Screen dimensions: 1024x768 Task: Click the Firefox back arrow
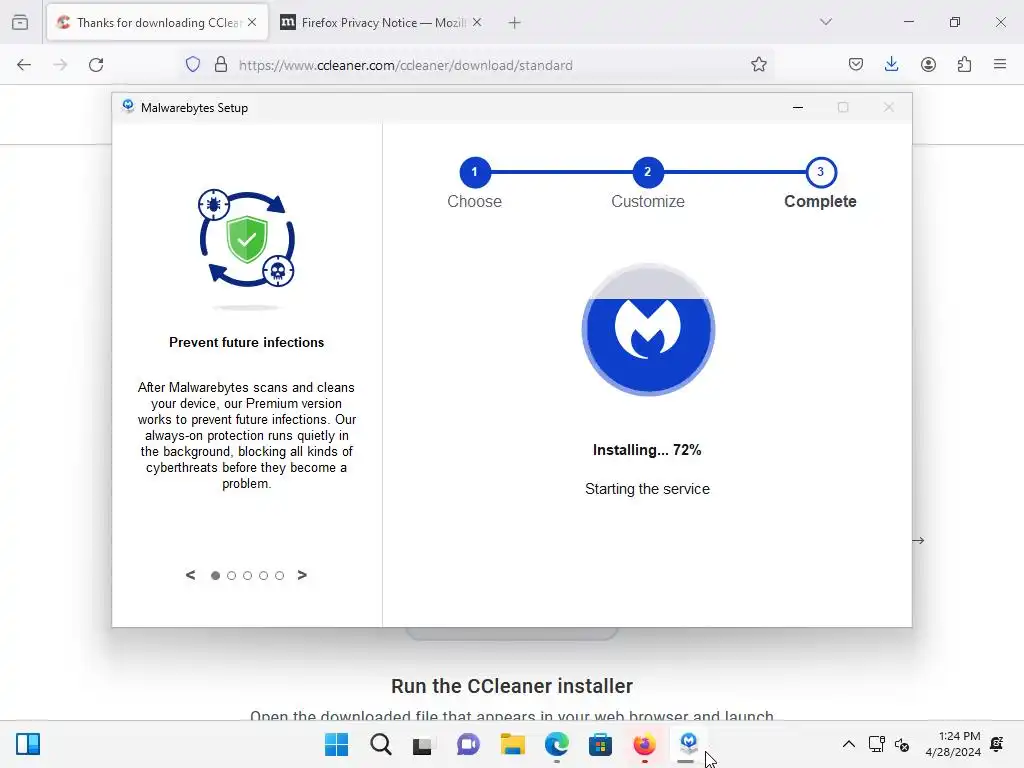(24, 65)
